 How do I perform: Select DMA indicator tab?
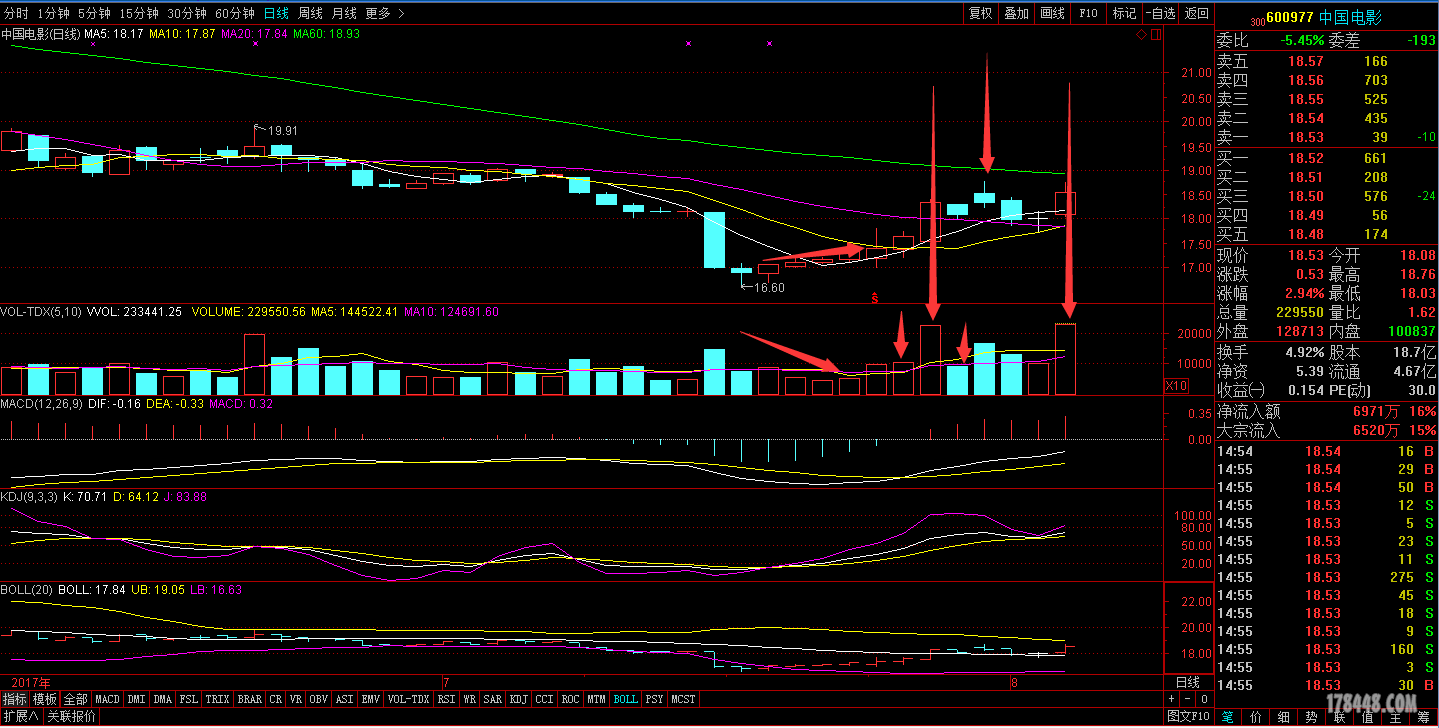(x=163, y=699)
